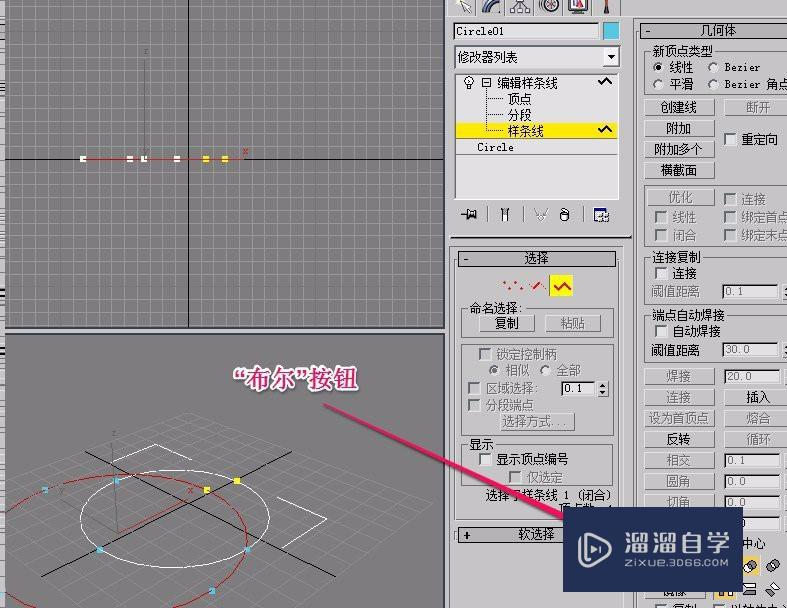Screen dimensions: 787x608
Task: Collapse the 选择 rollout header
Action: [537, 259]
